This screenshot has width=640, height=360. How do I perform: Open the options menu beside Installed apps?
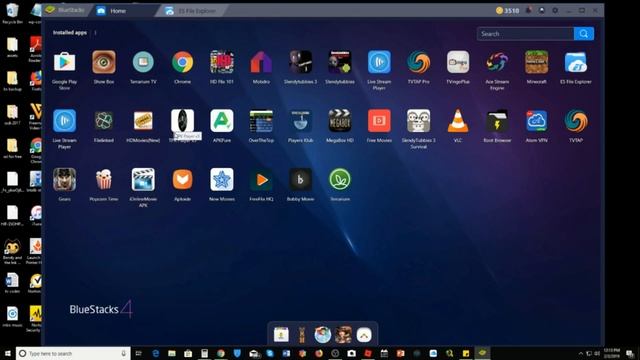click(96, 33)
